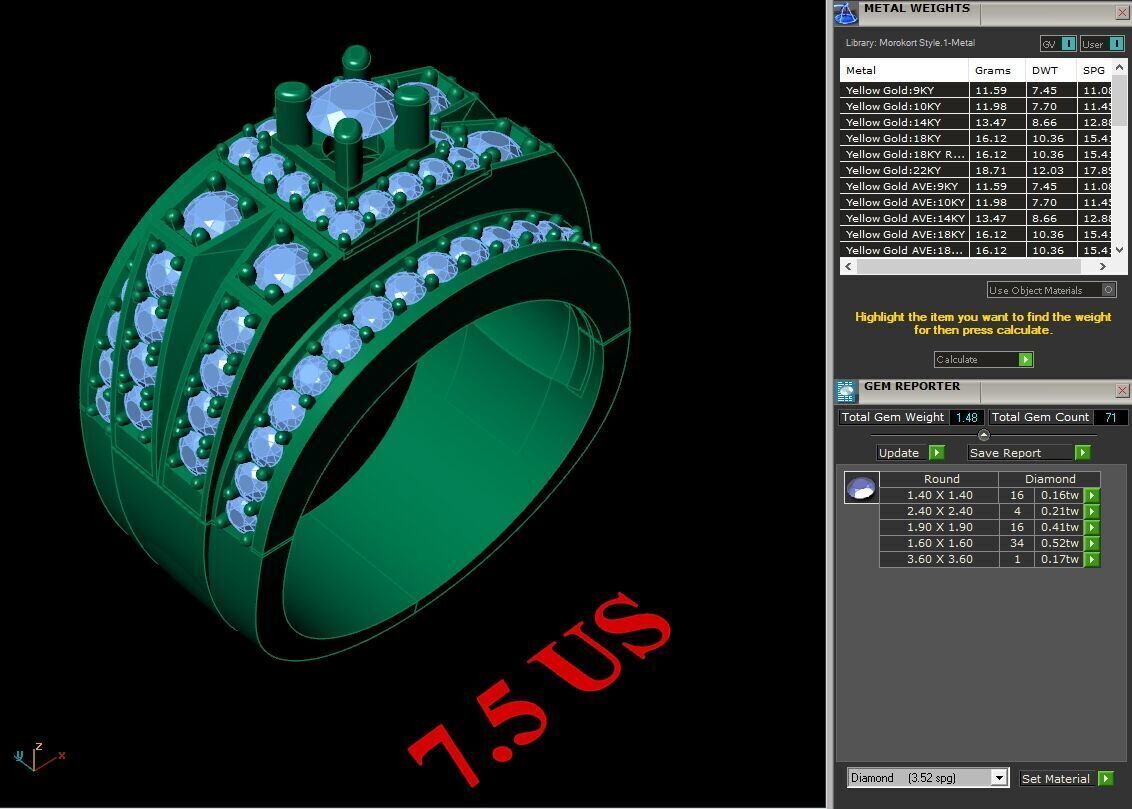Click the metal table scroll up arrow

(x=1119, y=67)
